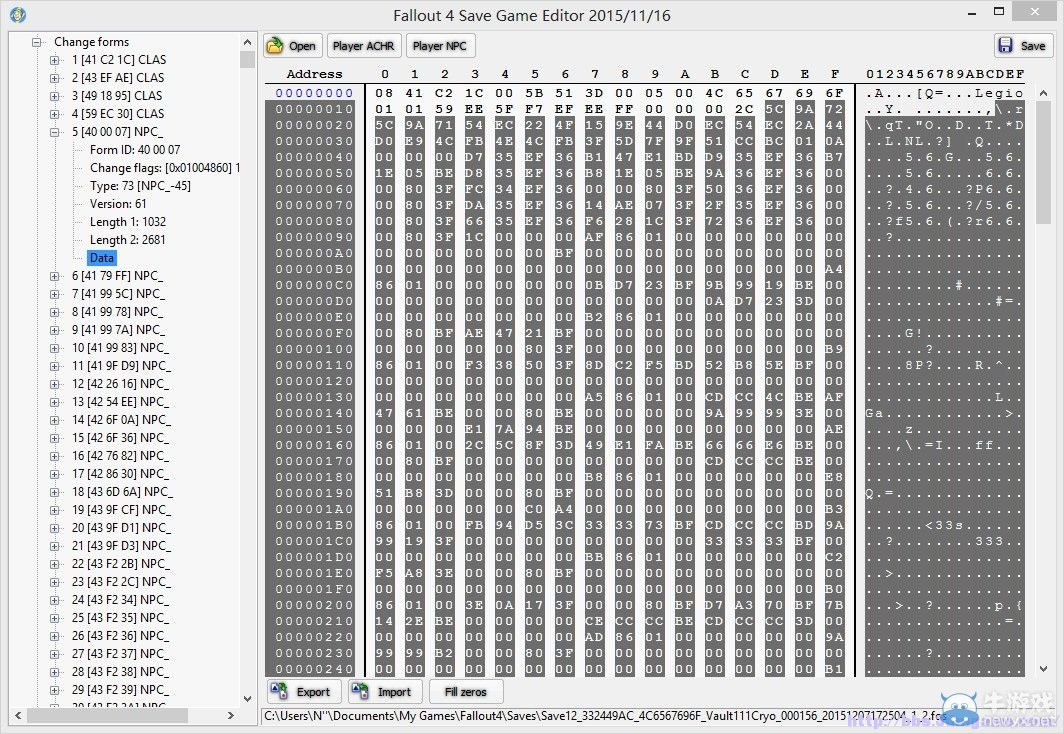Click the hex view vertical scrollbar thumb
1064x734 pixels.
(1044, 163)
